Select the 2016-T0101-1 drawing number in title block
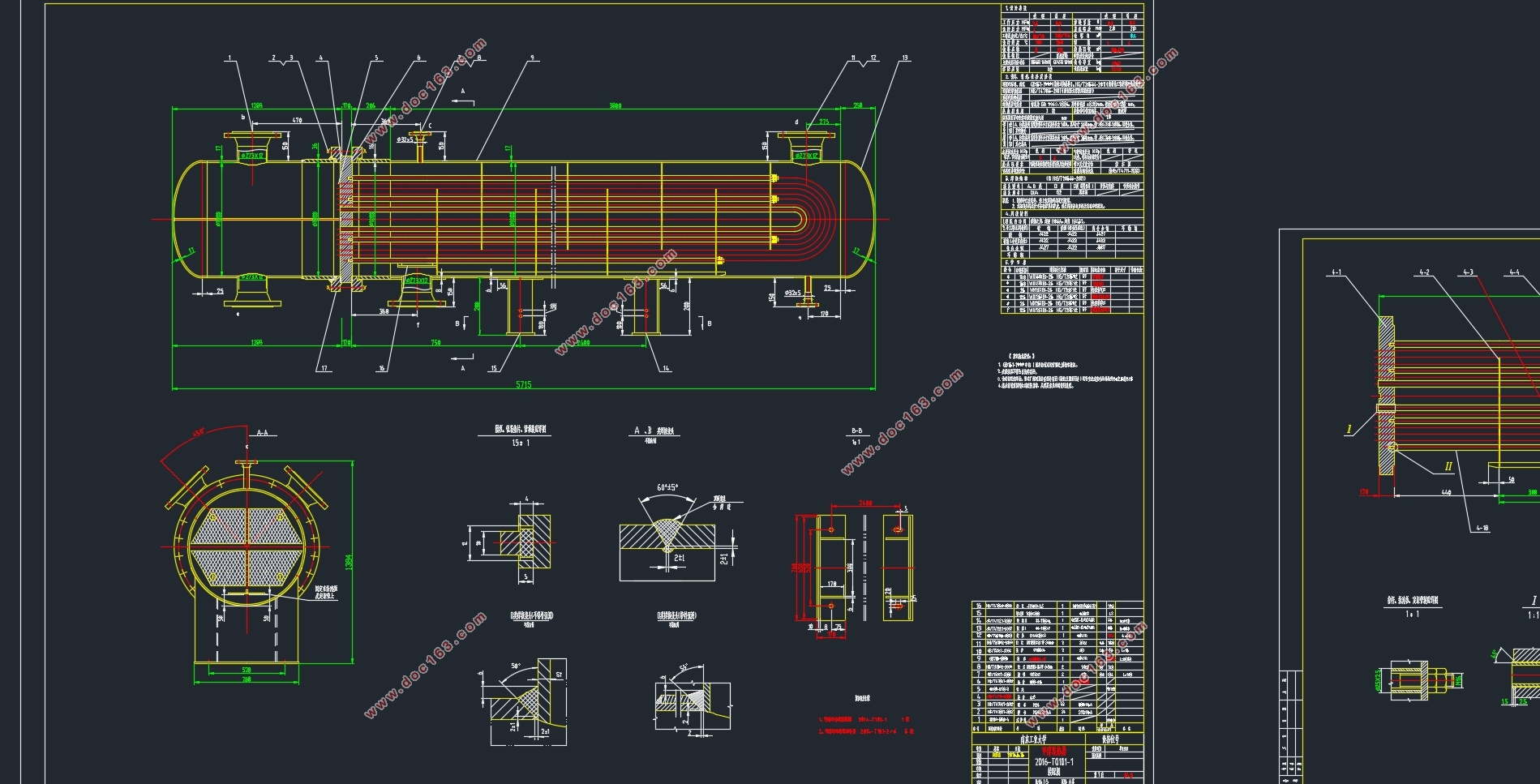The height and width of the screenshot is (784, 1540). [1055, 762]
